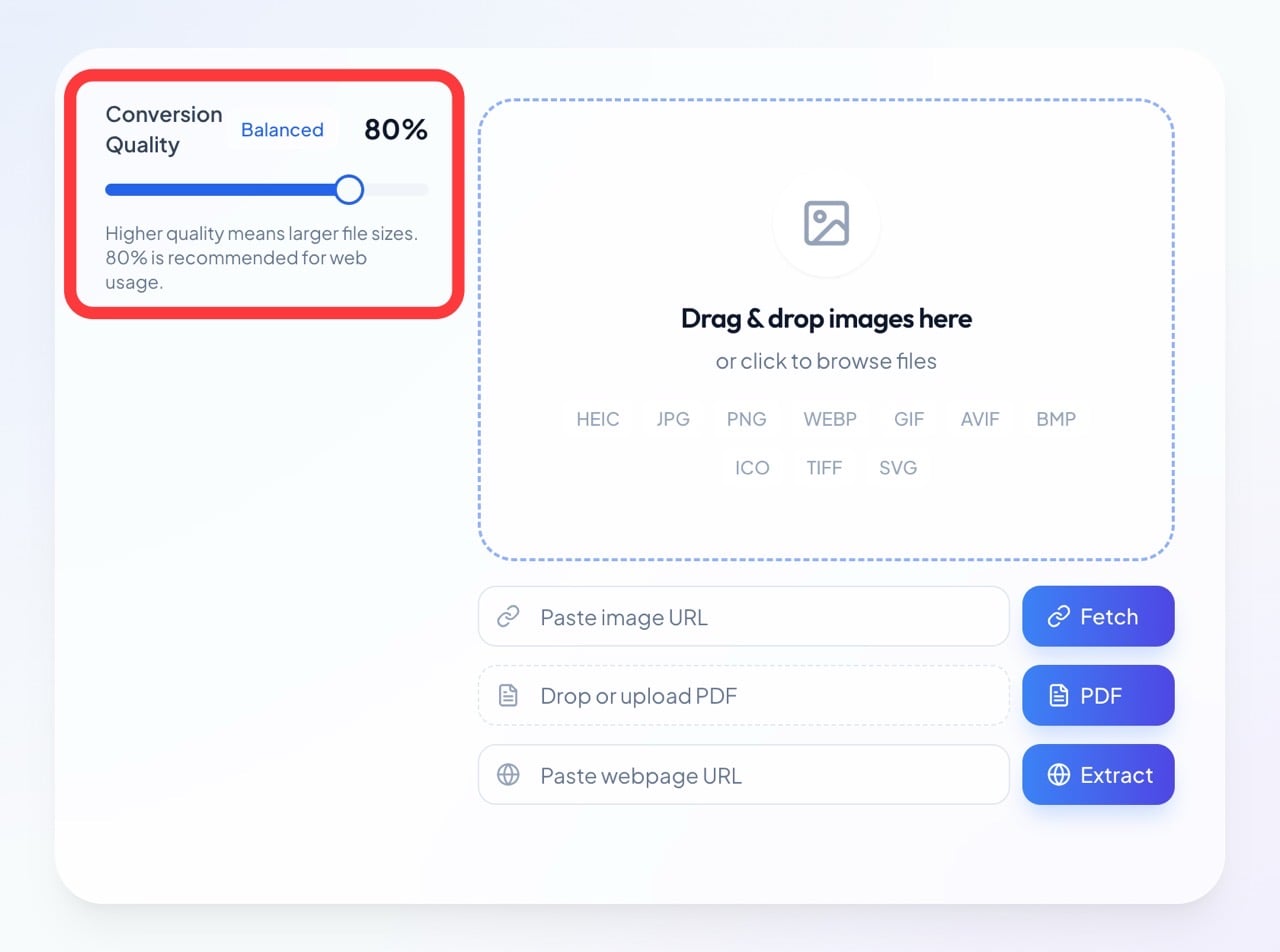
Task: Focus the Paste webpage URL field
Action: pos(744,774)
